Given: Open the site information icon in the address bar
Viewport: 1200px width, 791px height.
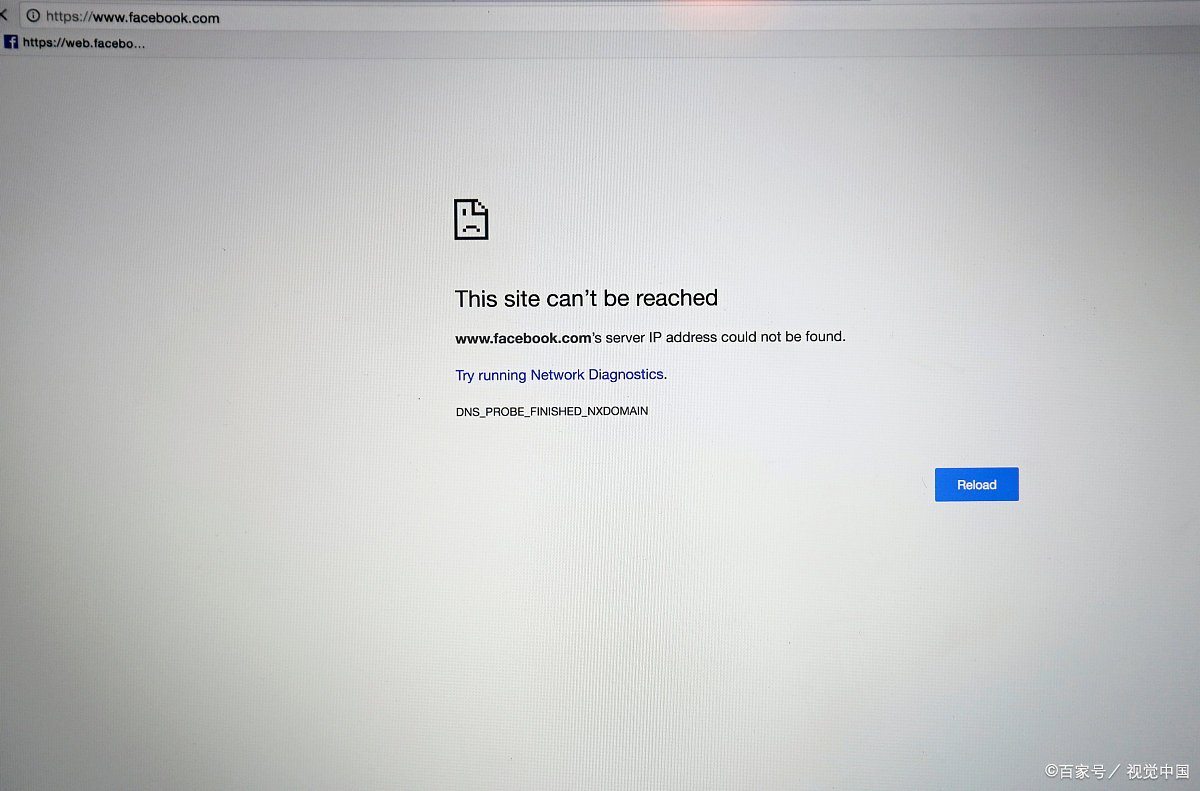Looking at the screenshot, I should (33, 16).
